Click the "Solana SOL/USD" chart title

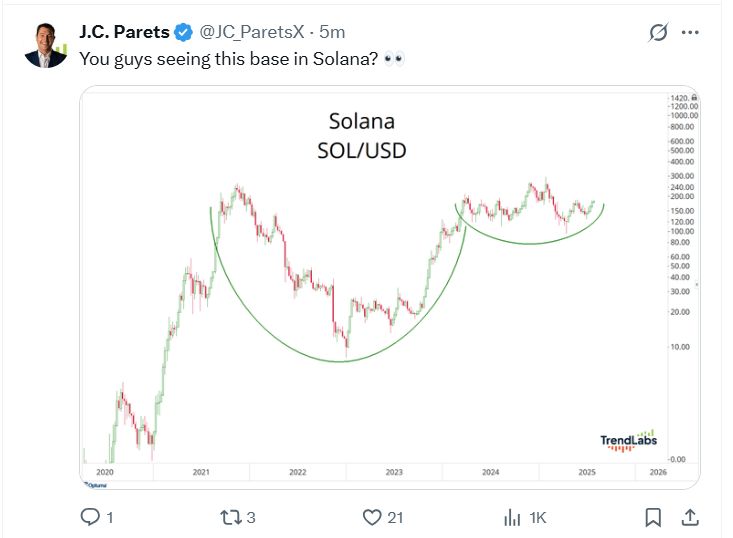click(361, 135)
